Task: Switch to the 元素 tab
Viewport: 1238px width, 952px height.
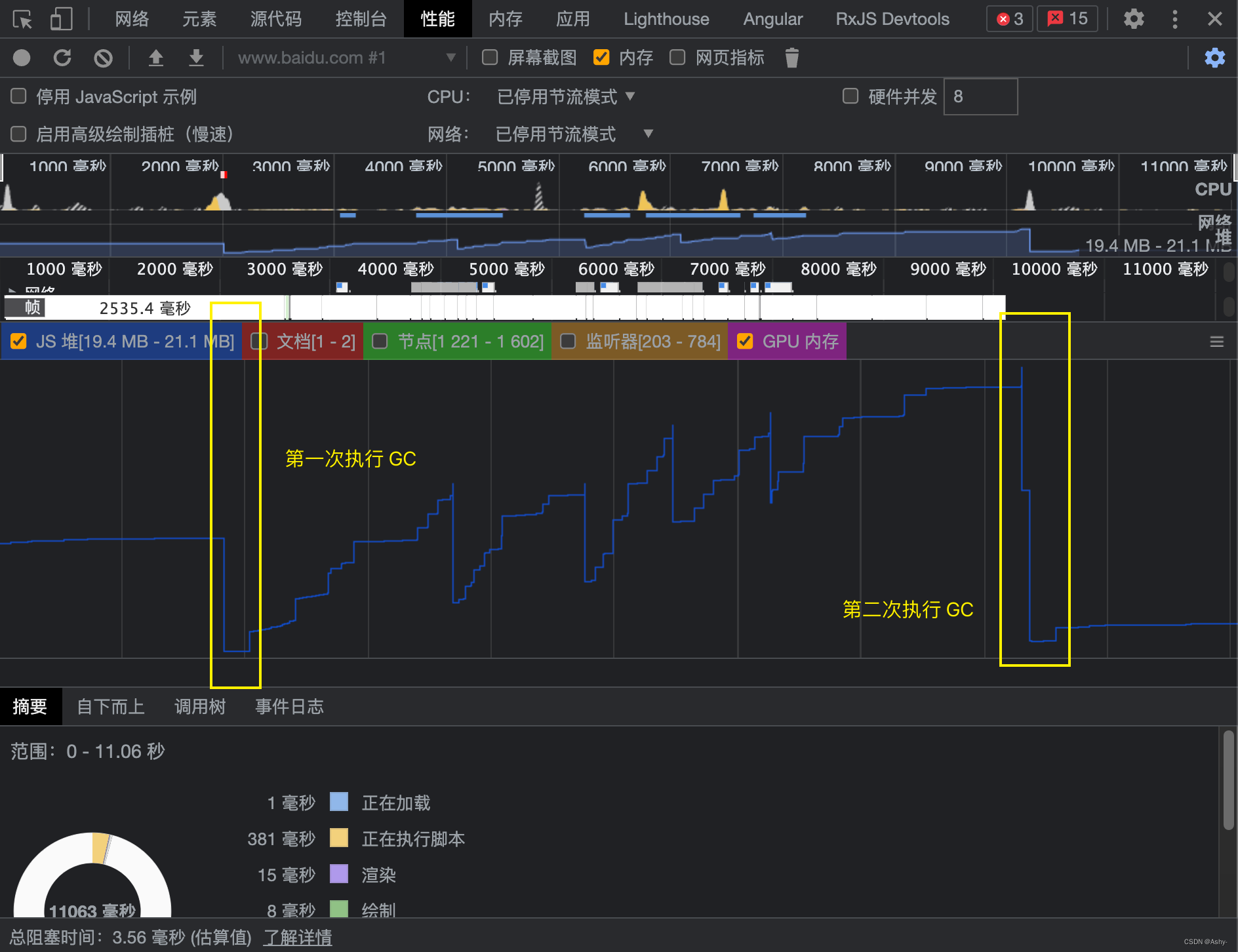Action: (199, 19)
